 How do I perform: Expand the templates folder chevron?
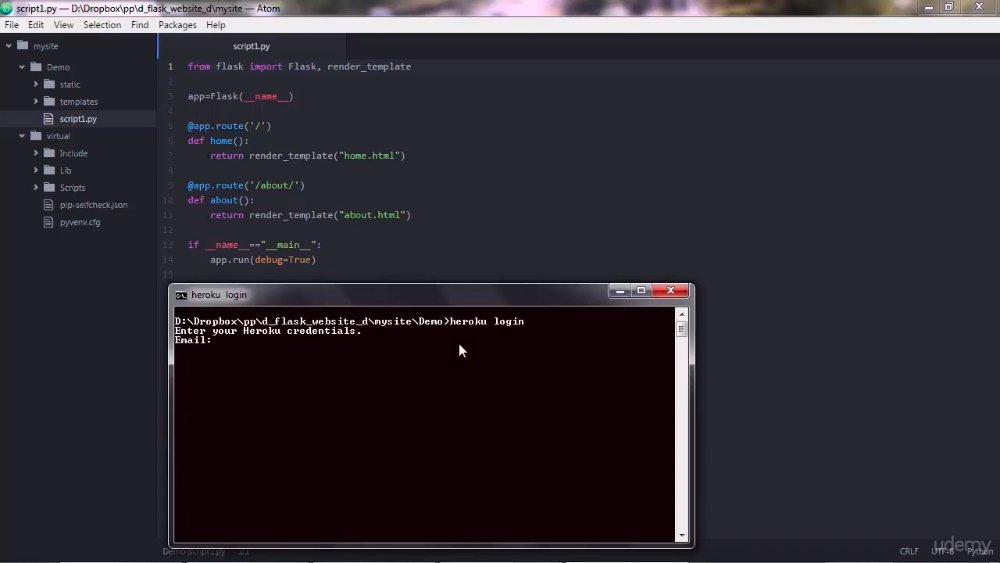[x=36, y=101]
